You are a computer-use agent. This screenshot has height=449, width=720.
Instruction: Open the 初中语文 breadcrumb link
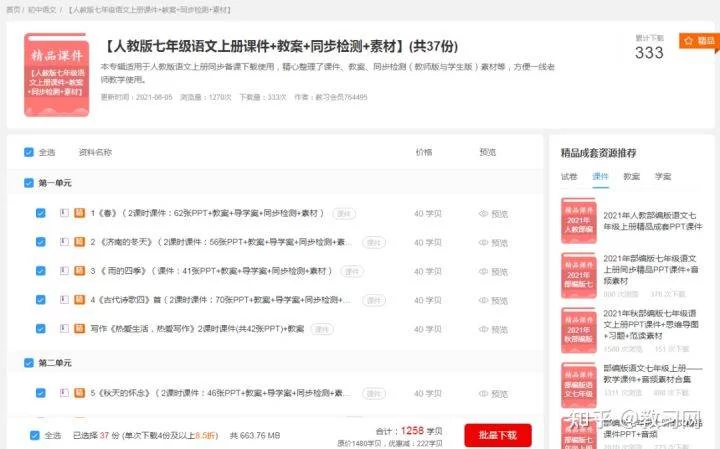[41, 8]
